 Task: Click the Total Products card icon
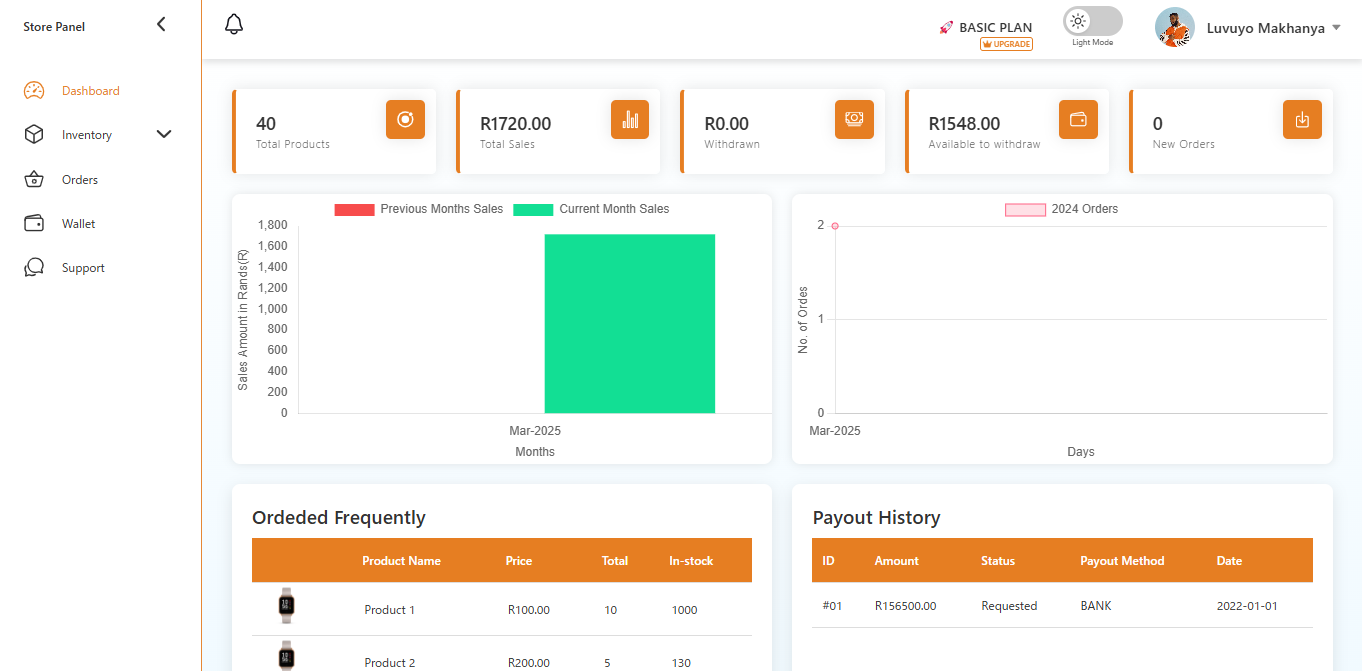pyautogui.click(x=405, y=120)
